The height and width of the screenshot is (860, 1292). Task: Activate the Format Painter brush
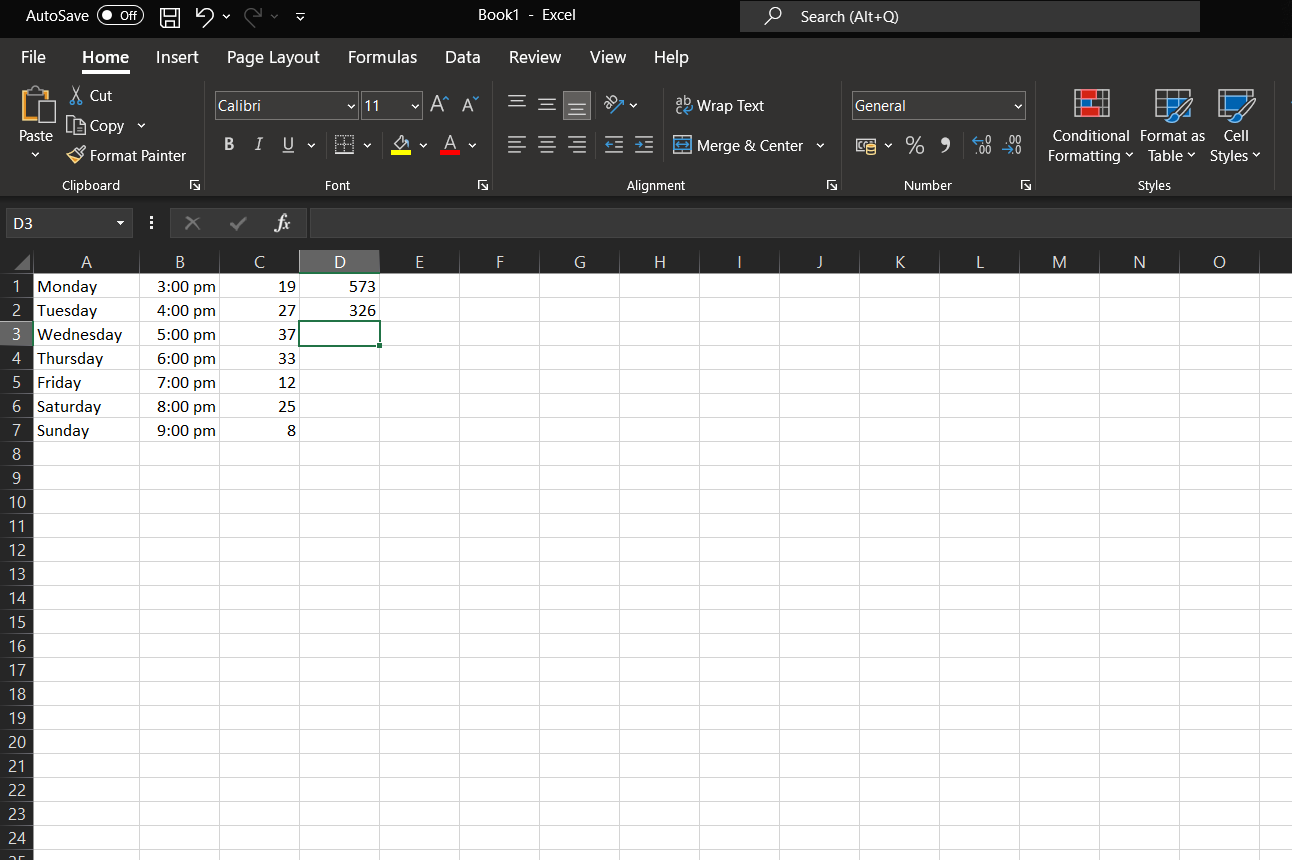point(126,155)
